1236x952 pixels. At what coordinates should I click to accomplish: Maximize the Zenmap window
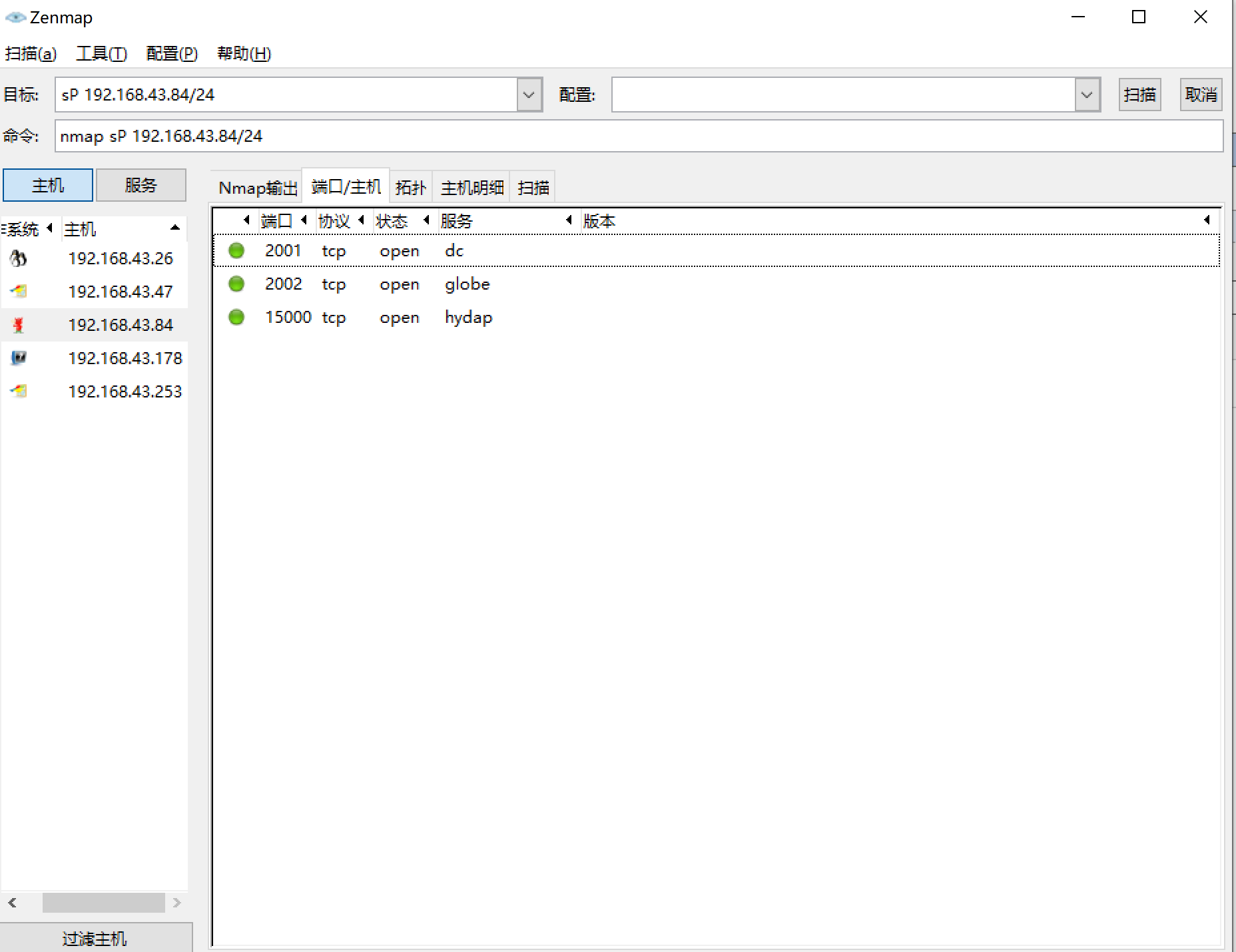click(1139, 17)
